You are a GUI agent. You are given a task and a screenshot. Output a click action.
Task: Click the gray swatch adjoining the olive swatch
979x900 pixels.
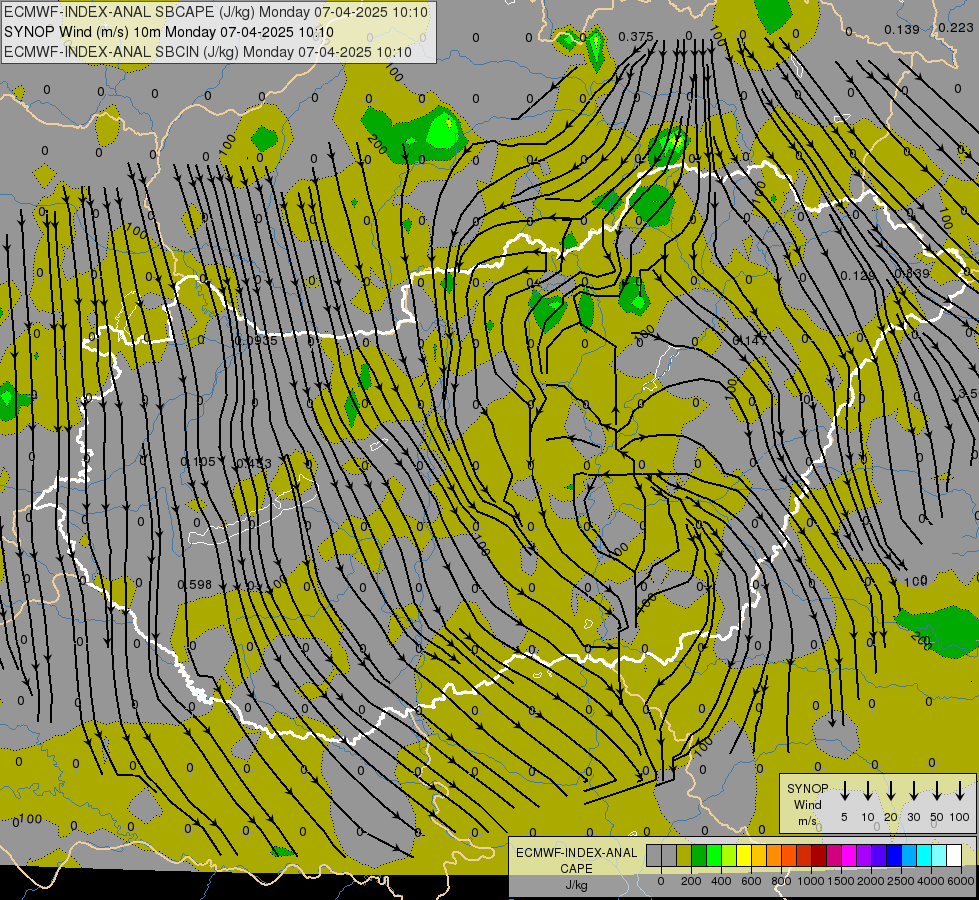669,855
